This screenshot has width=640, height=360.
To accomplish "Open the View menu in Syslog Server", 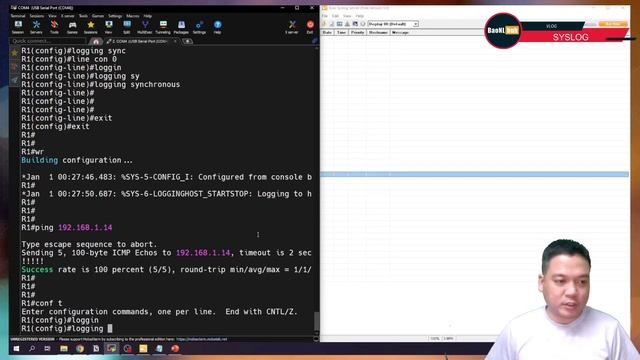I will click(347, 16).
